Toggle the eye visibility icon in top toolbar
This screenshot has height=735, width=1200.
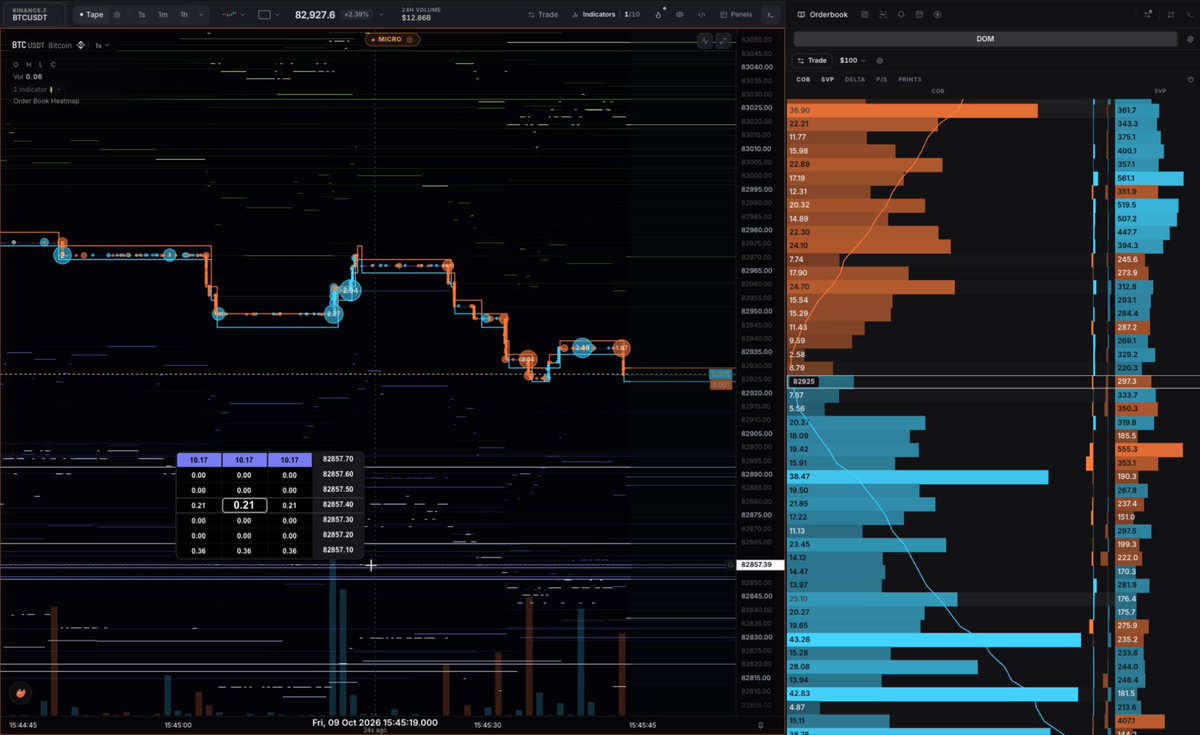[x=680, y=15]
